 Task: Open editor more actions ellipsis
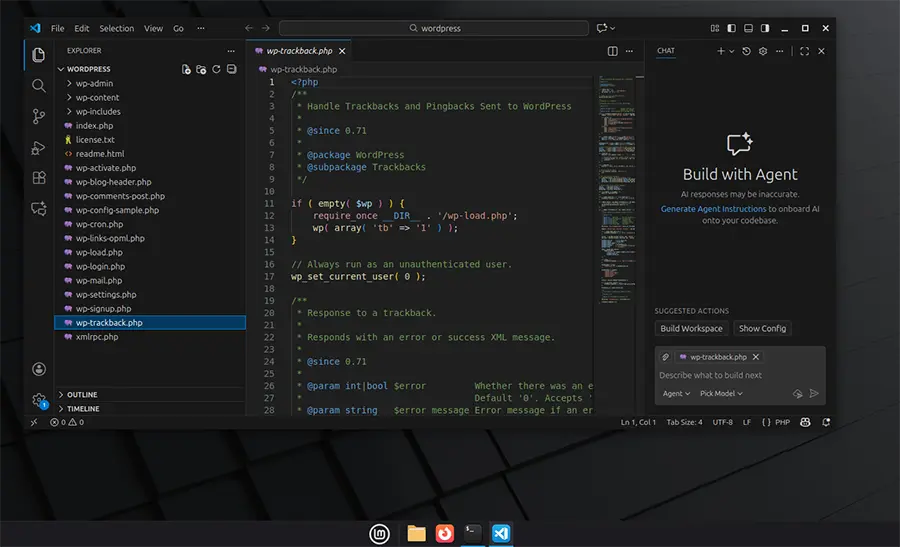click(x=629, y=51)
